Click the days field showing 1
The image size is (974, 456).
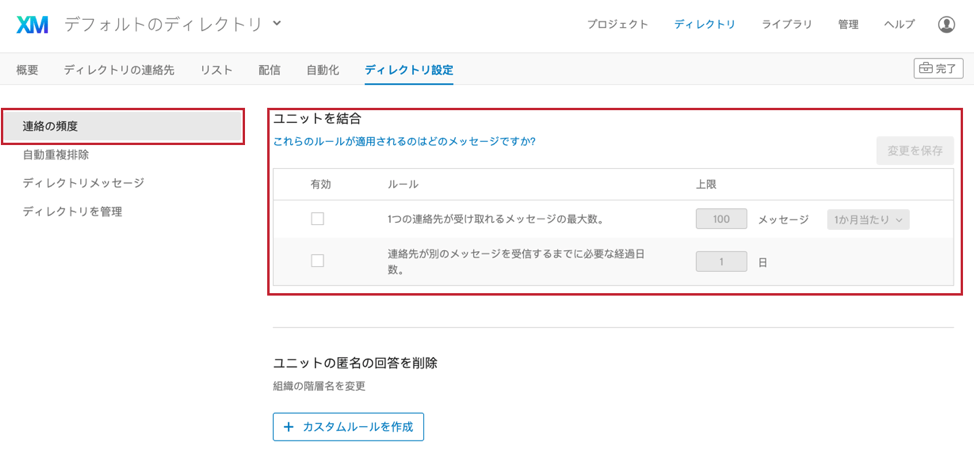tap(721, 262)
